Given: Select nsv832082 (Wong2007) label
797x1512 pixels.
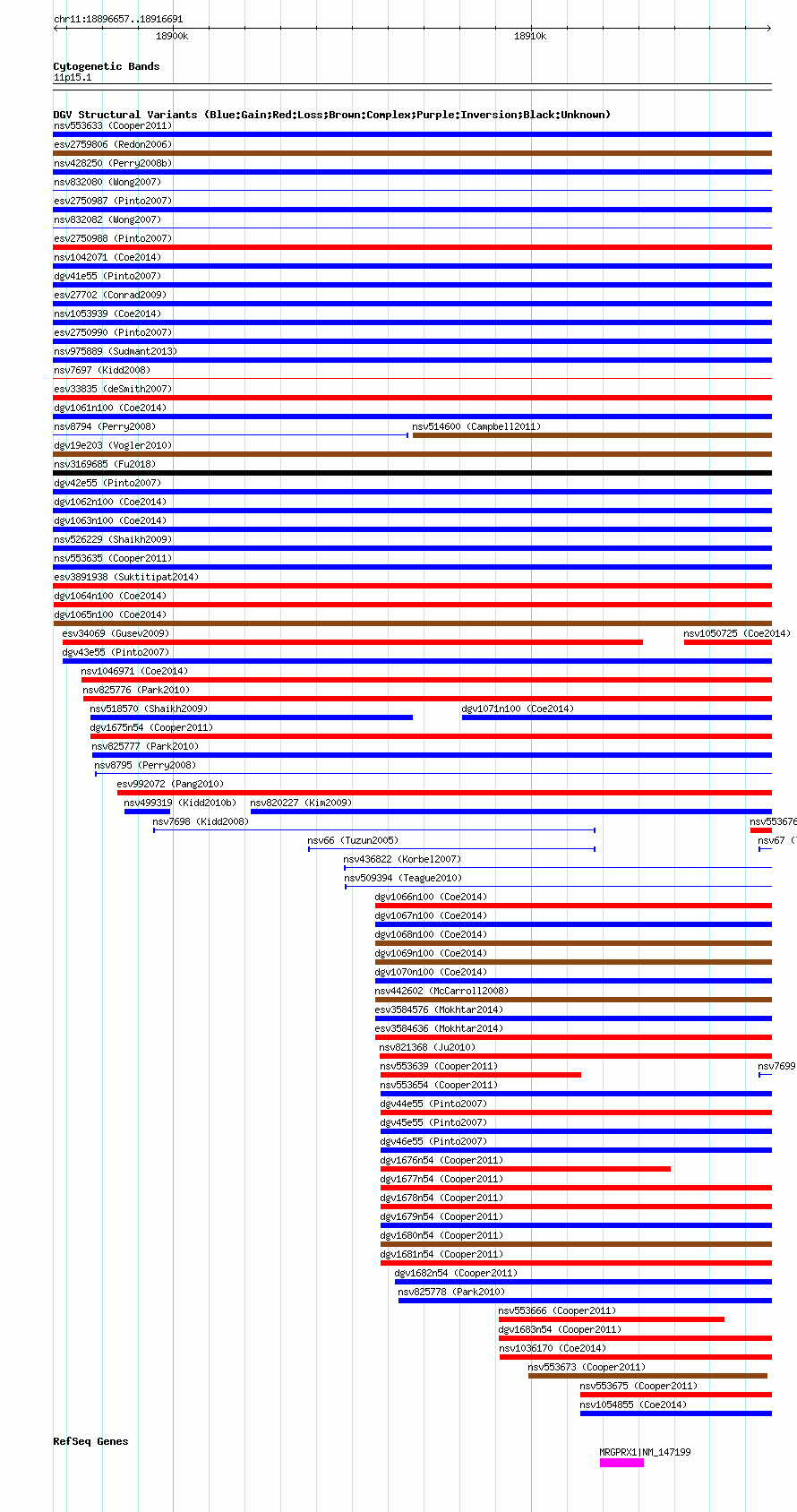Looking at the screenshot, I should click(x=107, y=219).
